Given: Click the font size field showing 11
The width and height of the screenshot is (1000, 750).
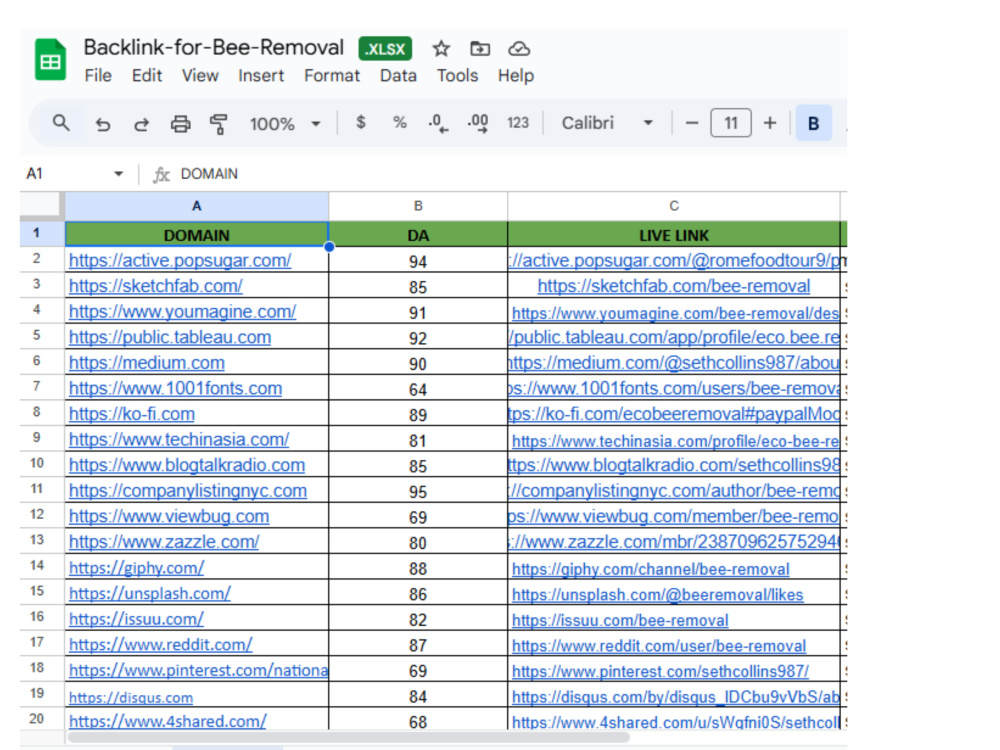Looking at the screenshot, I should tap(731, 122).
